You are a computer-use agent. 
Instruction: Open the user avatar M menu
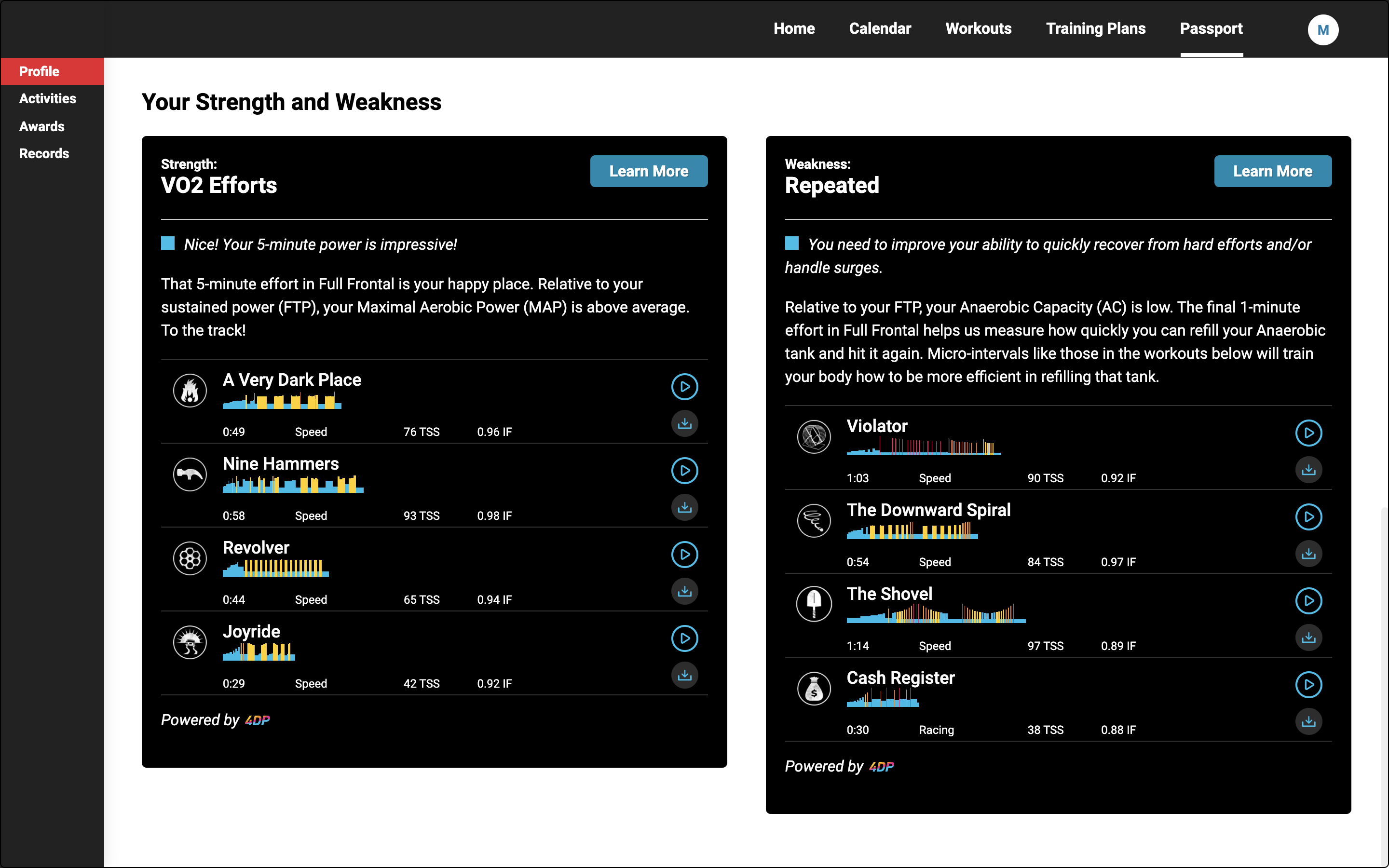(1322, 30)
